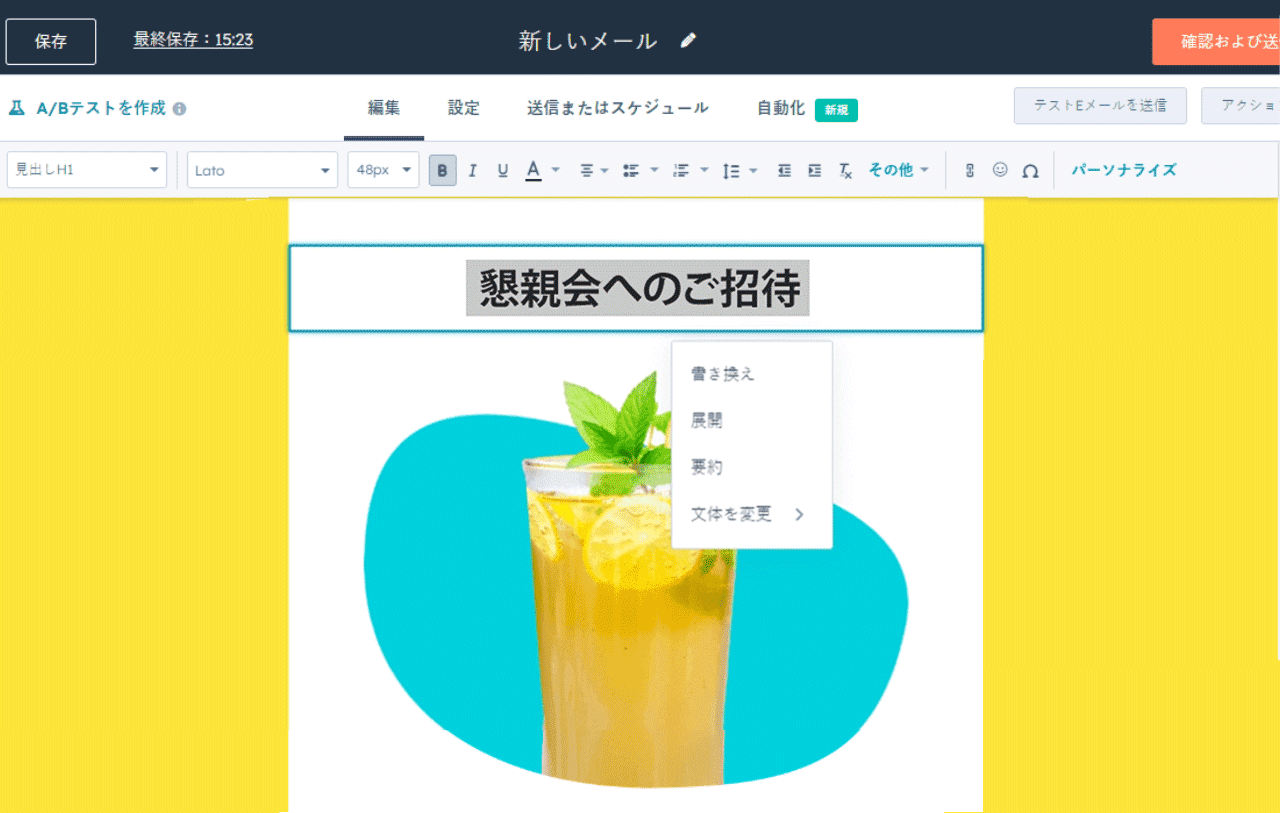Viewport: 1280px width, 813px height.
Task: Click the アクション button
Action: point(1241,106)
